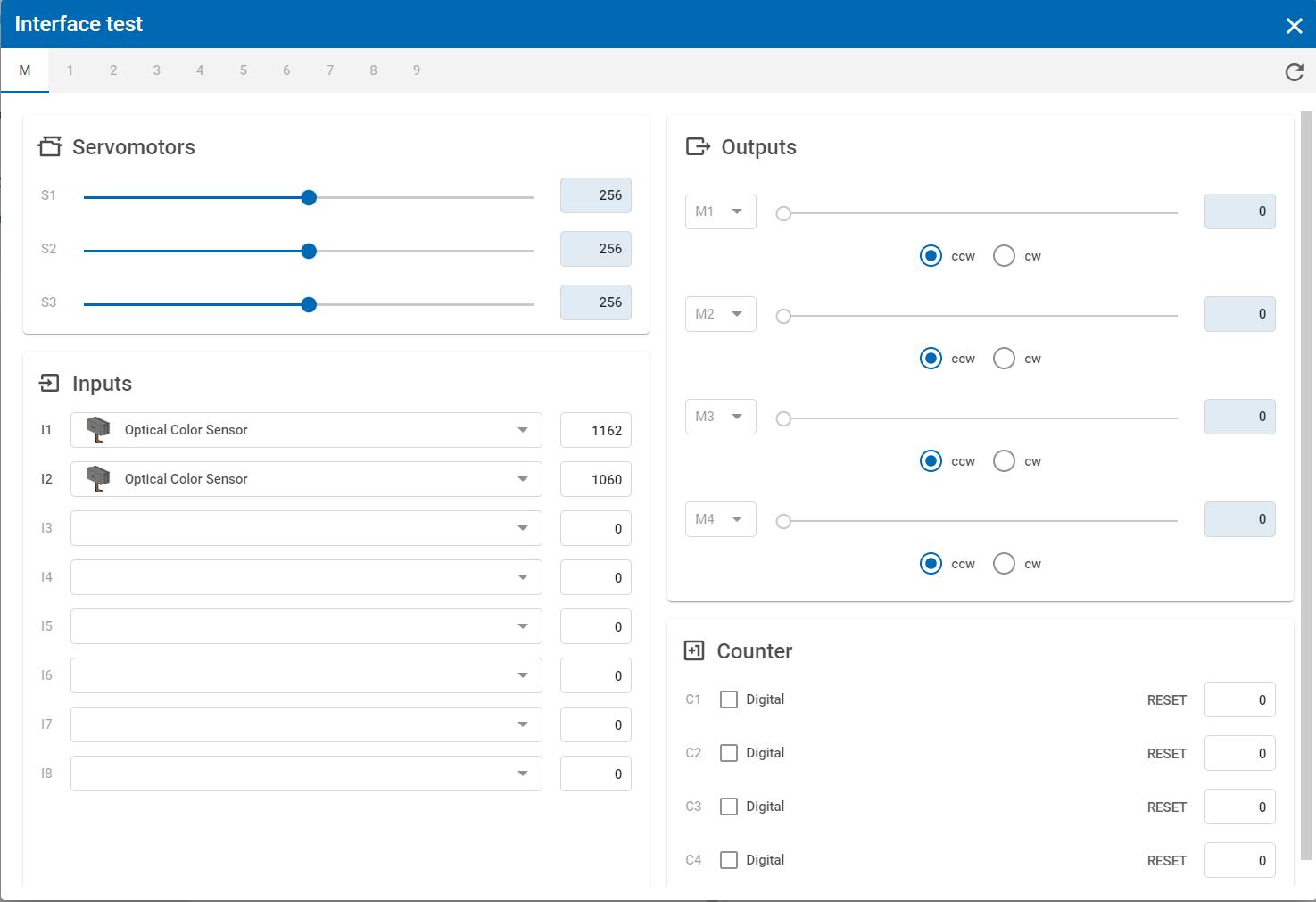
Task: Open the M1 output selector dropdown
Action: coord(721,211)
